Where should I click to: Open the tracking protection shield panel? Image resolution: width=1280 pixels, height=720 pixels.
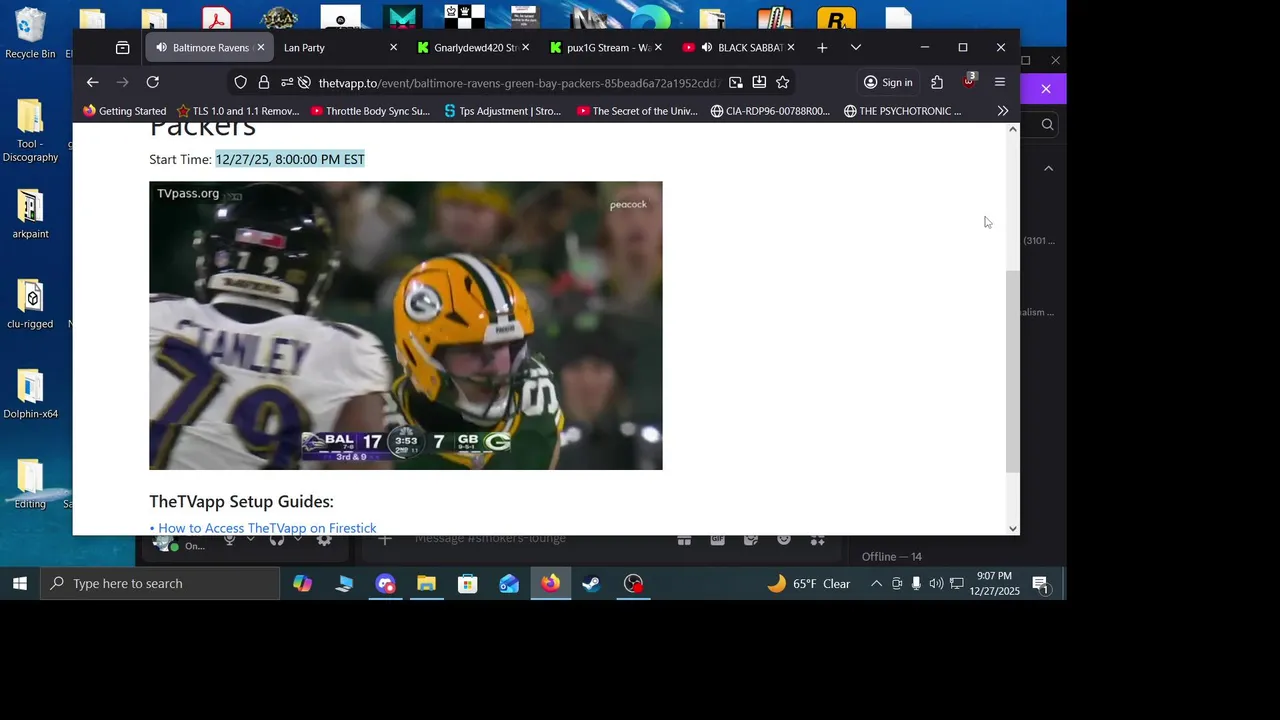(240, 82)
